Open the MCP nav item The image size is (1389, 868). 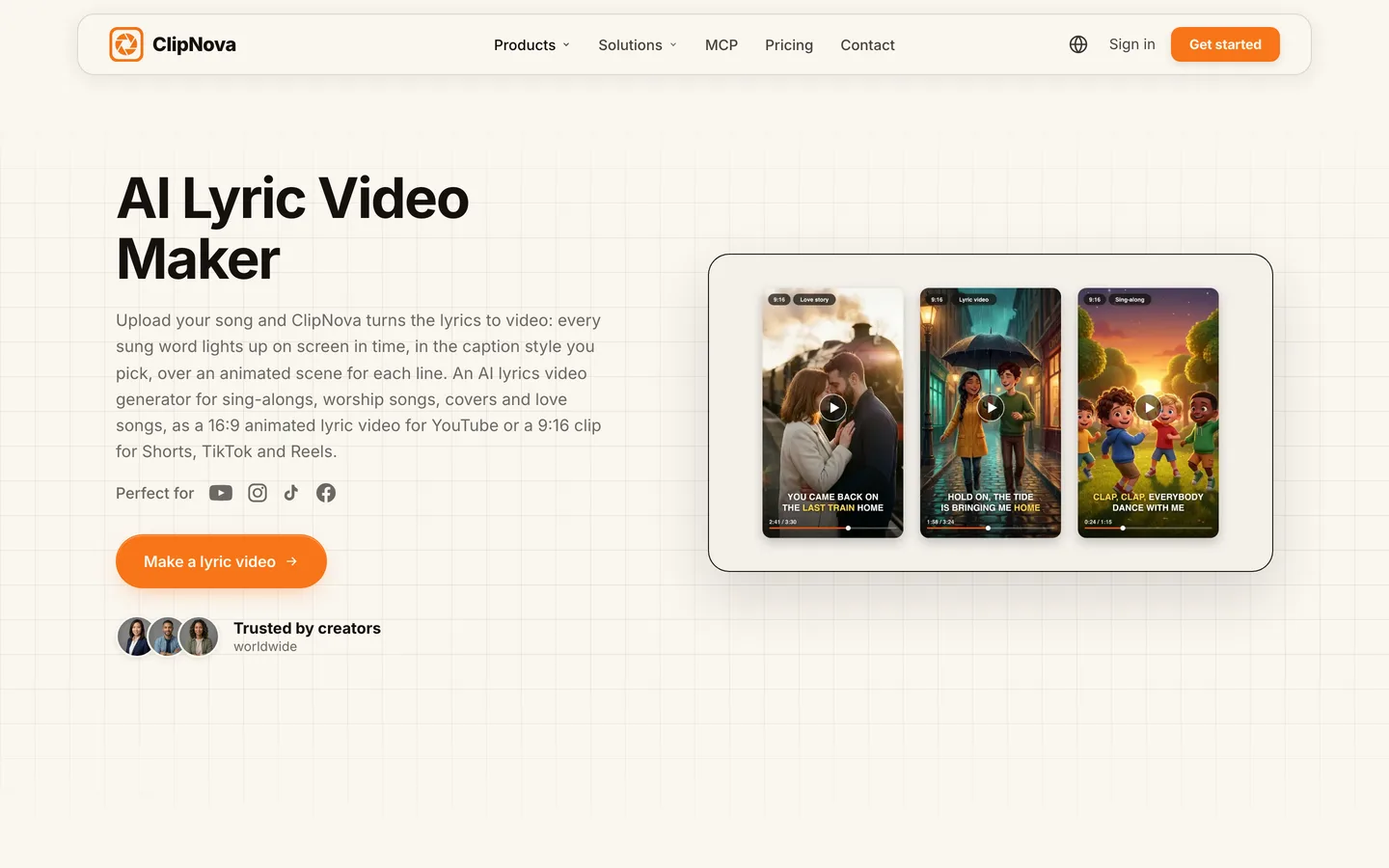[x=722, y=45]
